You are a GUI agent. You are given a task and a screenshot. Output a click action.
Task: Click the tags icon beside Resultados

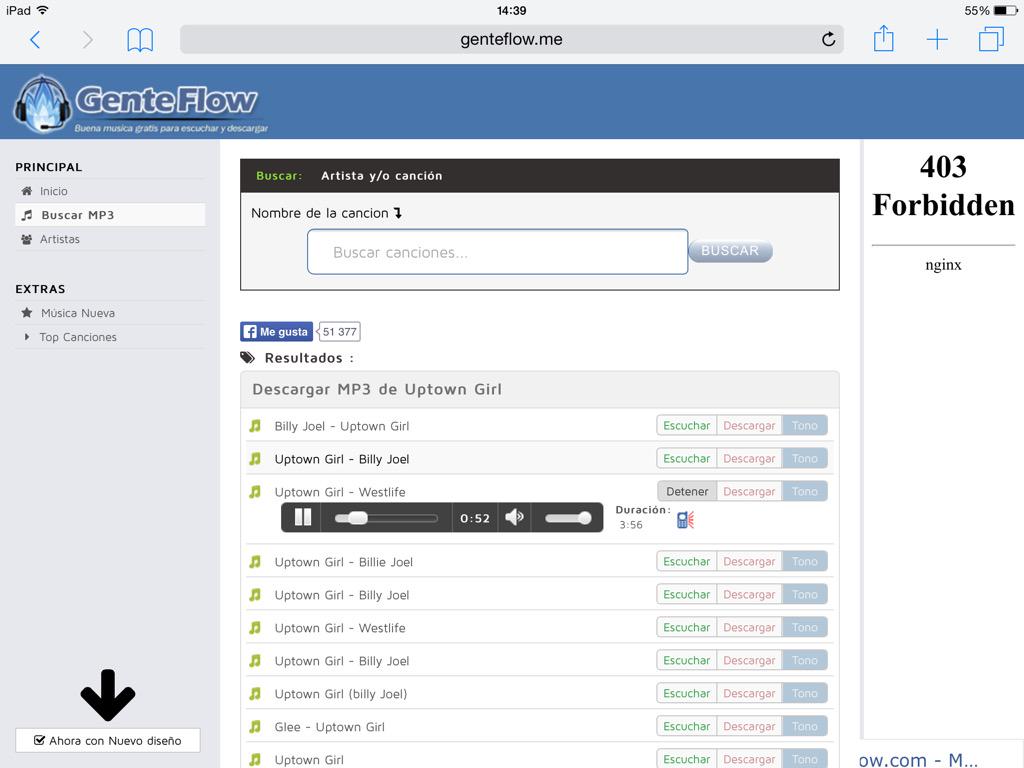tap(248, 357)
